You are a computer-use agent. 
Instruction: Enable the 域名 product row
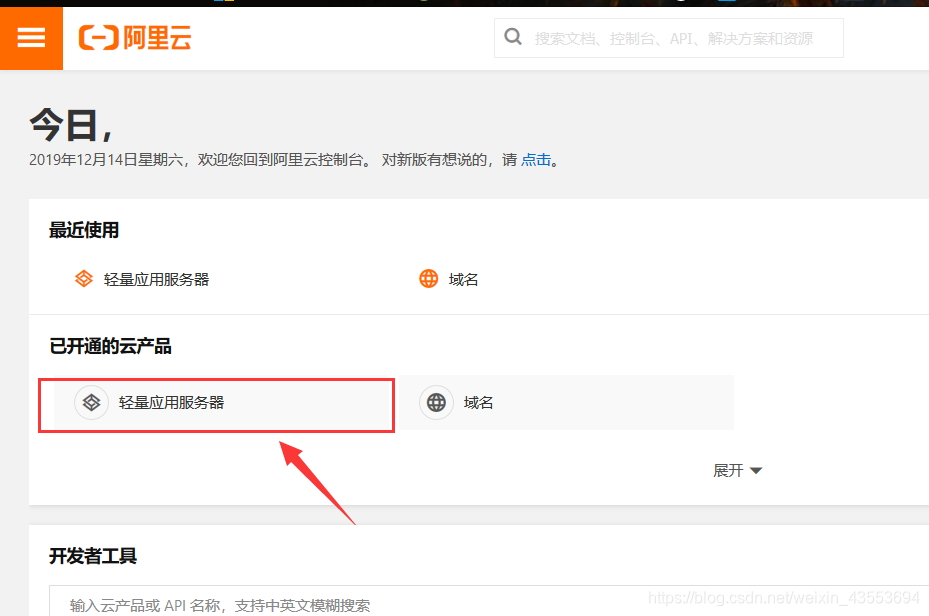click(x=478, y=401)
